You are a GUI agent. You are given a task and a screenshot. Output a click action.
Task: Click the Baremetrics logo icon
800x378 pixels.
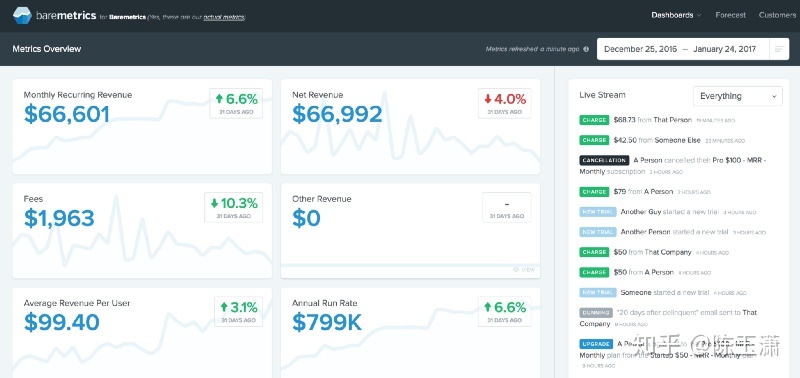pyautogui.click(x=22, y=15)
